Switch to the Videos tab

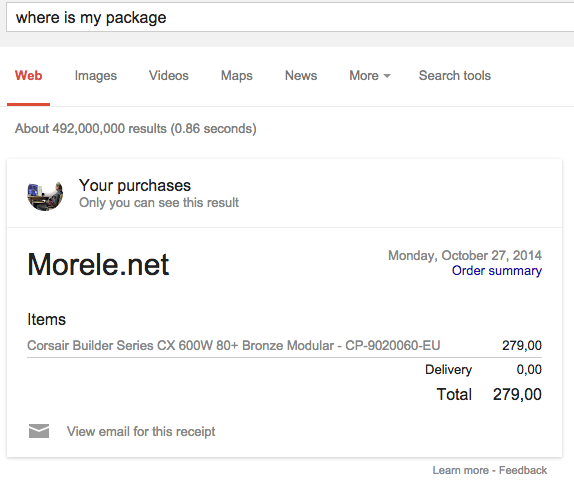(x=168, y=76)
